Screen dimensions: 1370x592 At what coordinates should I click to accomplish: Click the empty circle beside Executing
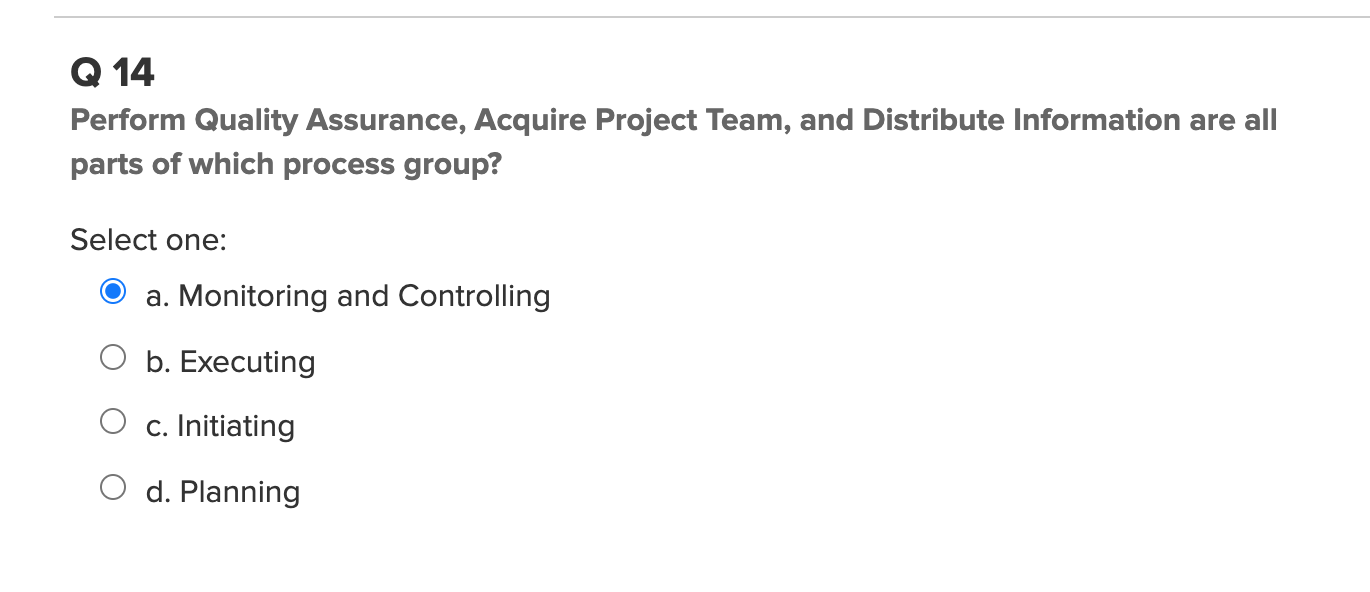point(113,357)
